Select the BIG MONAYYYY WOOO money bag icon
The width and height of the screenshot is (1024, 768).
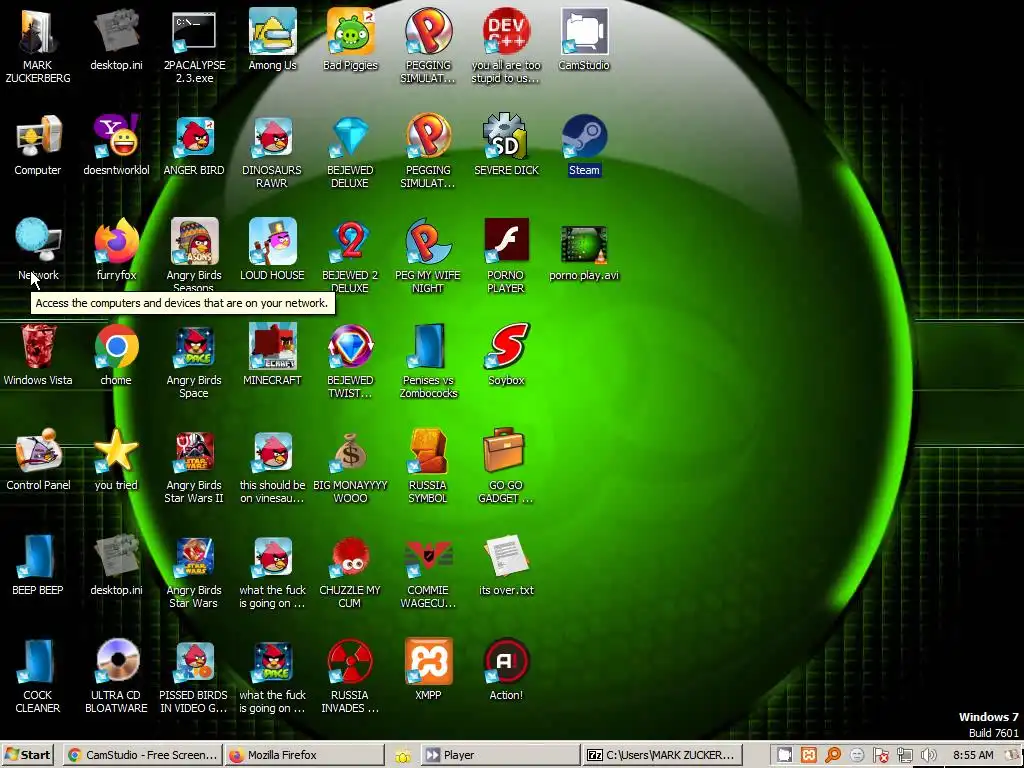(x=351, y=452)
